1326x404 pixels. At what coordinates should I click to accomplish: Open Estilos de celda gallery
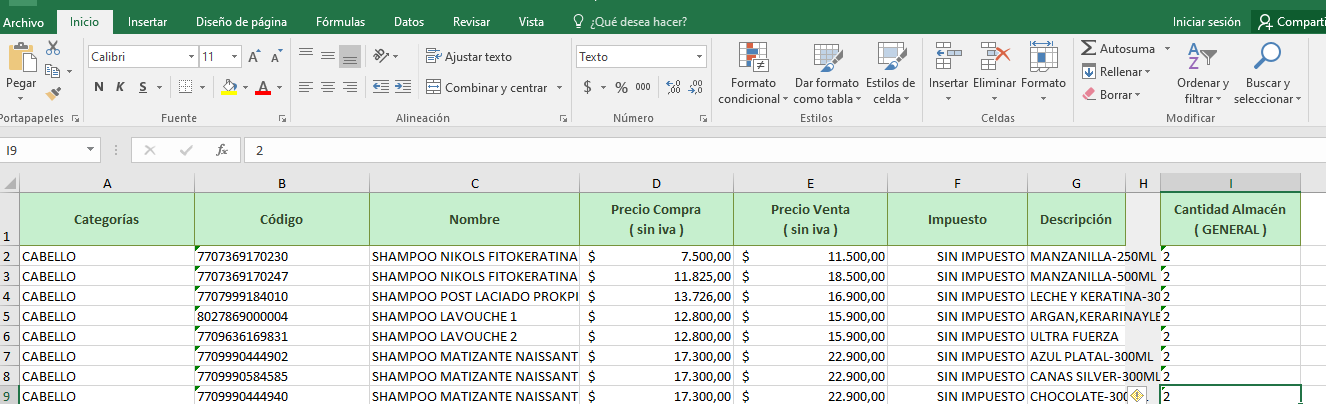890,73
